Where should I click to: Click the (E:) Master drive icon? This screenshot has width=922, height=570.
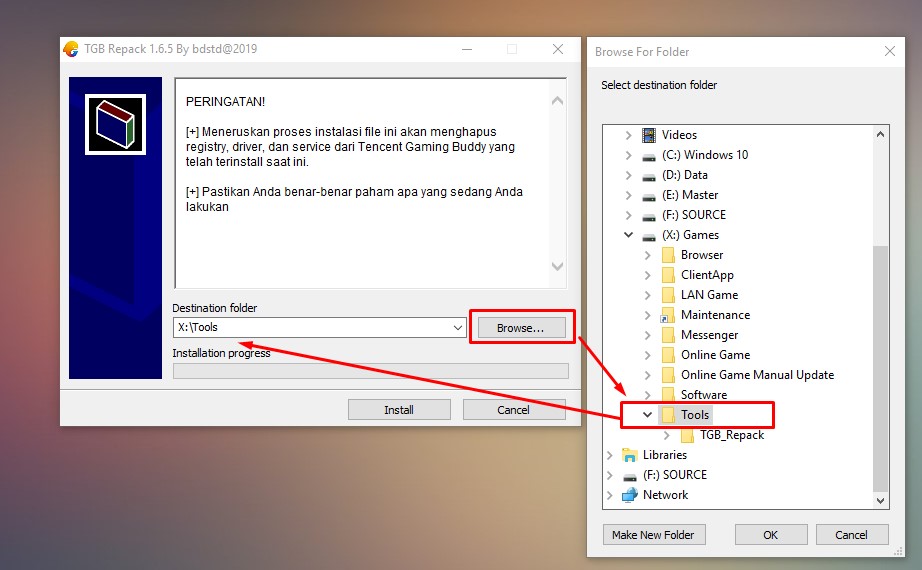[649, 197]
